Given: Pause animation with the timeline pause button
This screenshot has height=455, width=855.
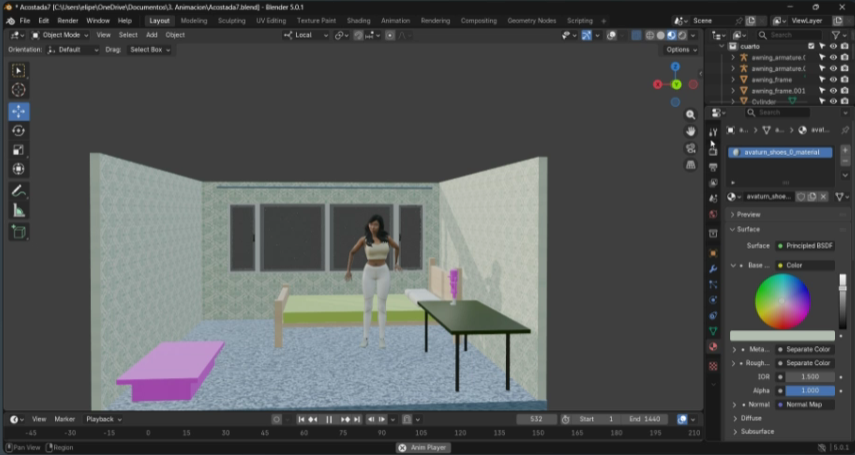Looking at the screenshot, I should click(329, 419).
